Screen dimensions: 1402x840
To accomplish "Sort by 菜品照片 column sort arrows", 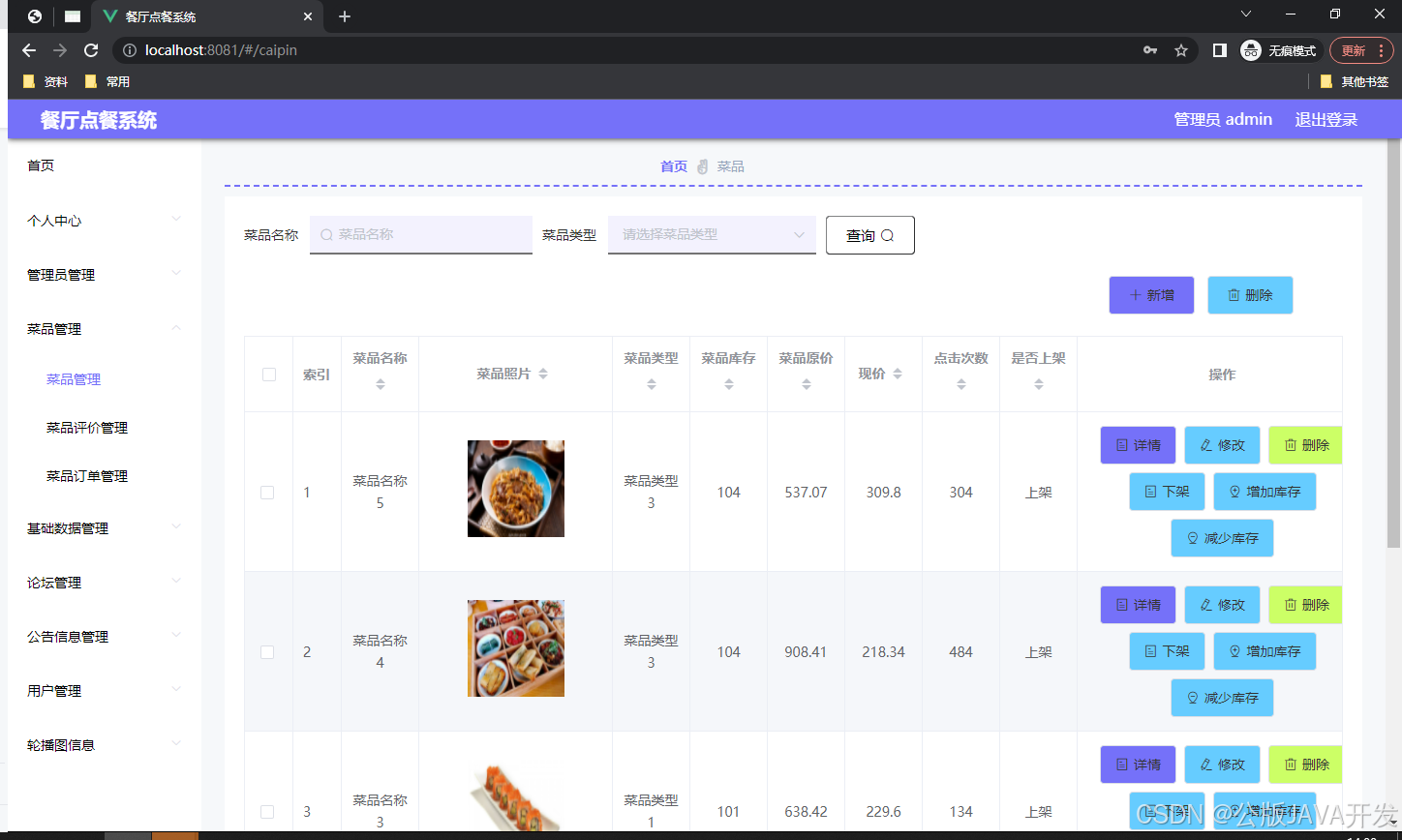I will tap(543, 374).
